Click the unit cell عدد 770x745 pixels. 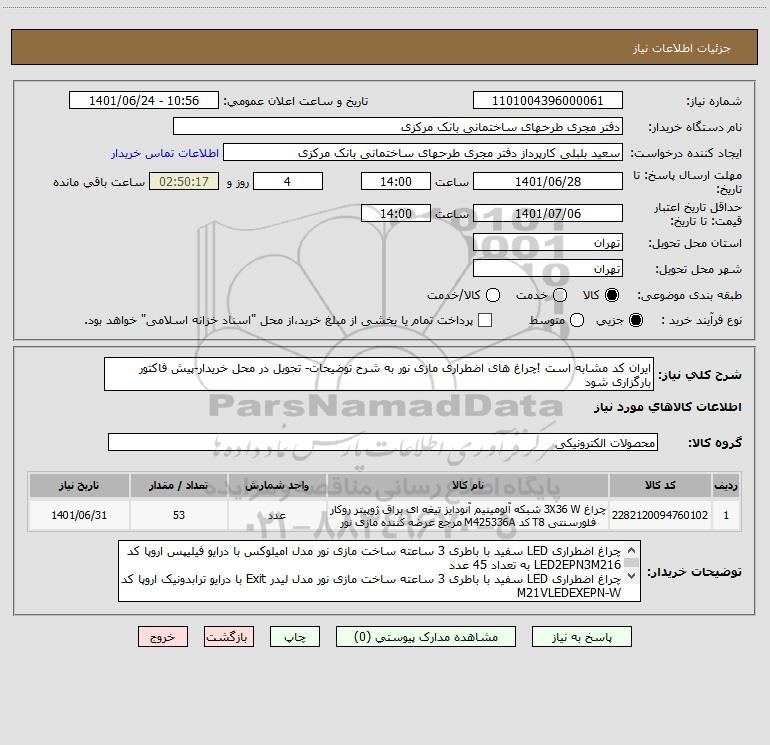tap(277, 515)
